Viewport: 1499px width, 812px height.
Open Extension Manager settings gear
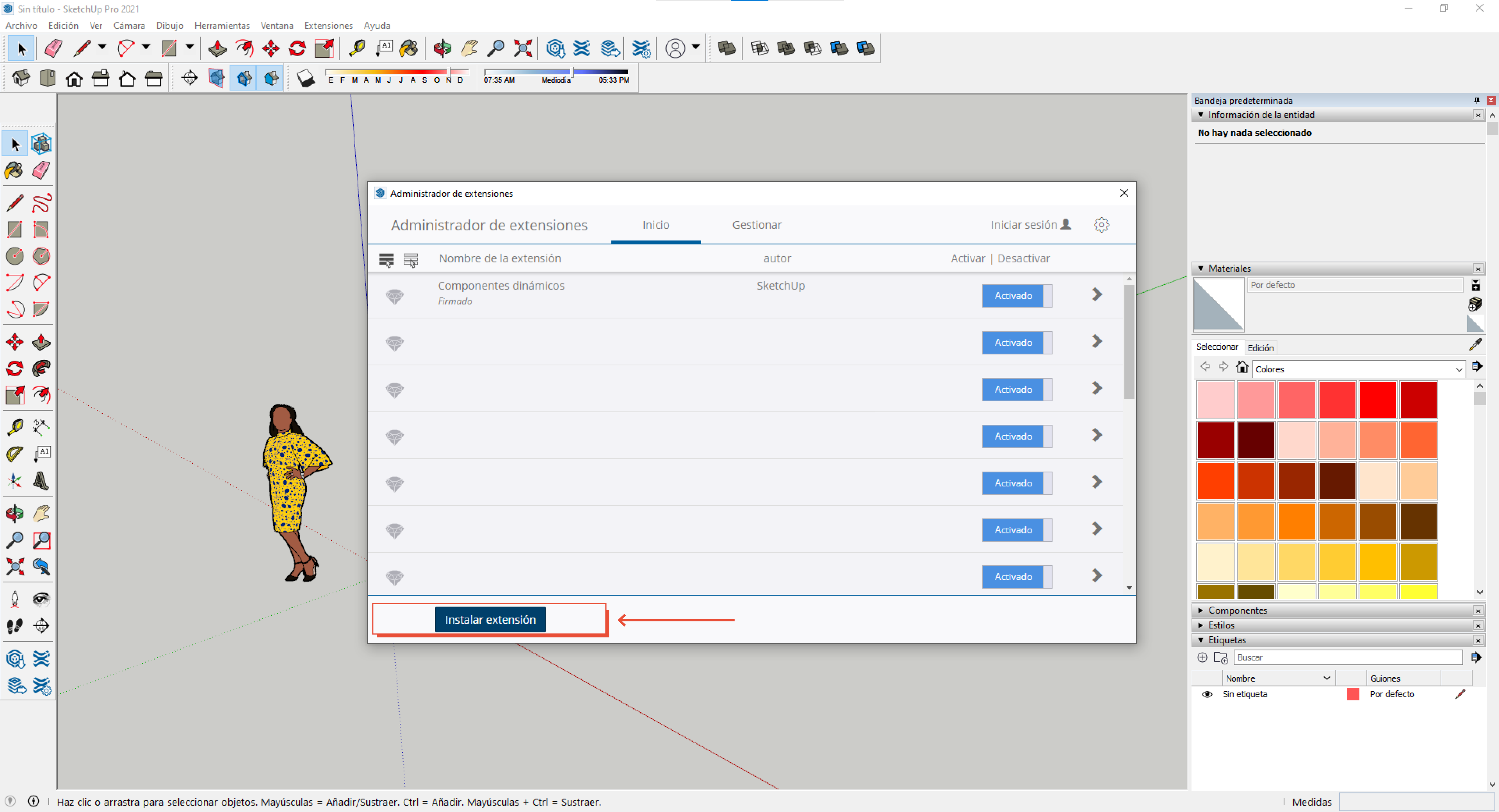1102,225
